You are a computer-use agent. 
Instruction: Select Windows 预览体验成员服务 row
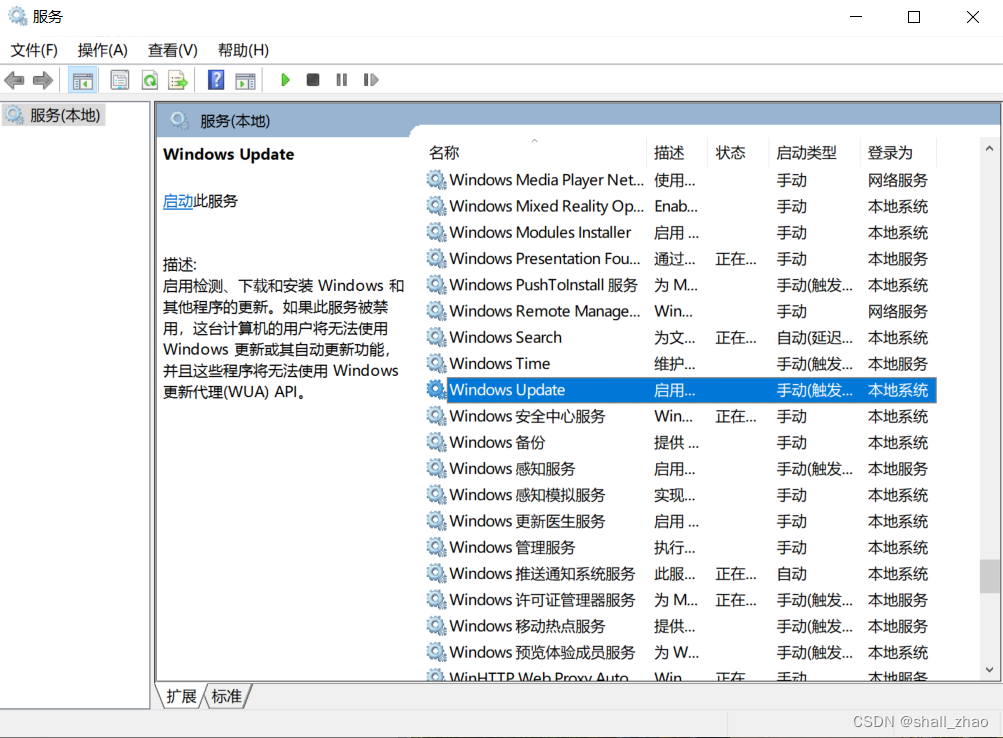(x=681, y=652)
